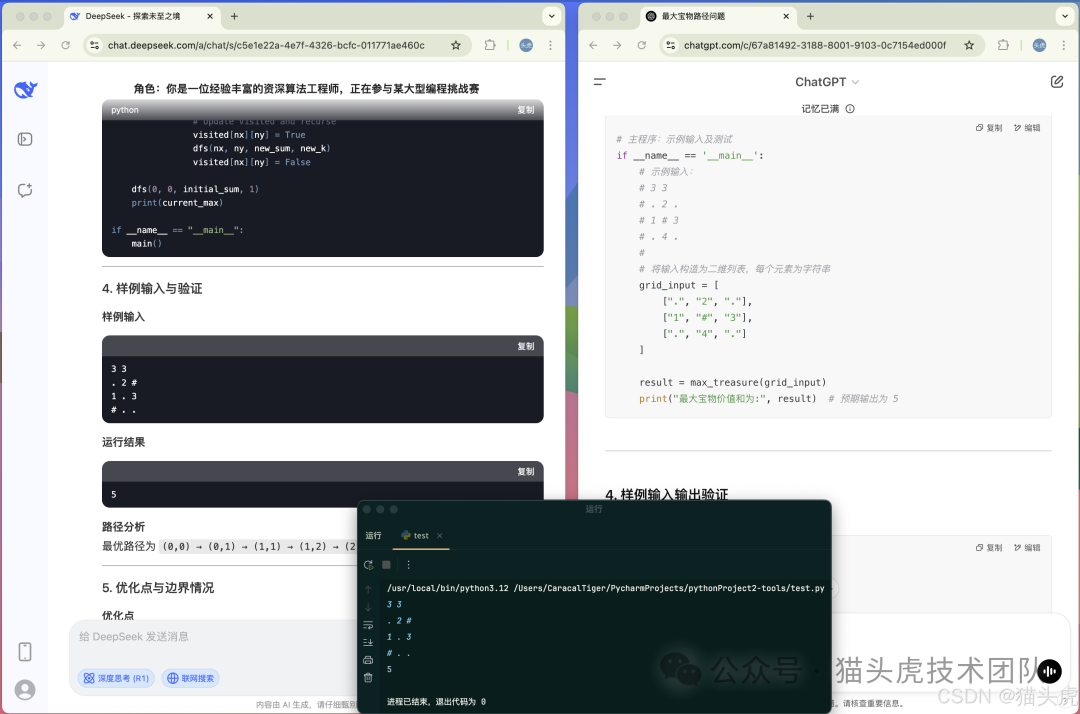Copy the python code block in DeepSeek

[526, 110]
